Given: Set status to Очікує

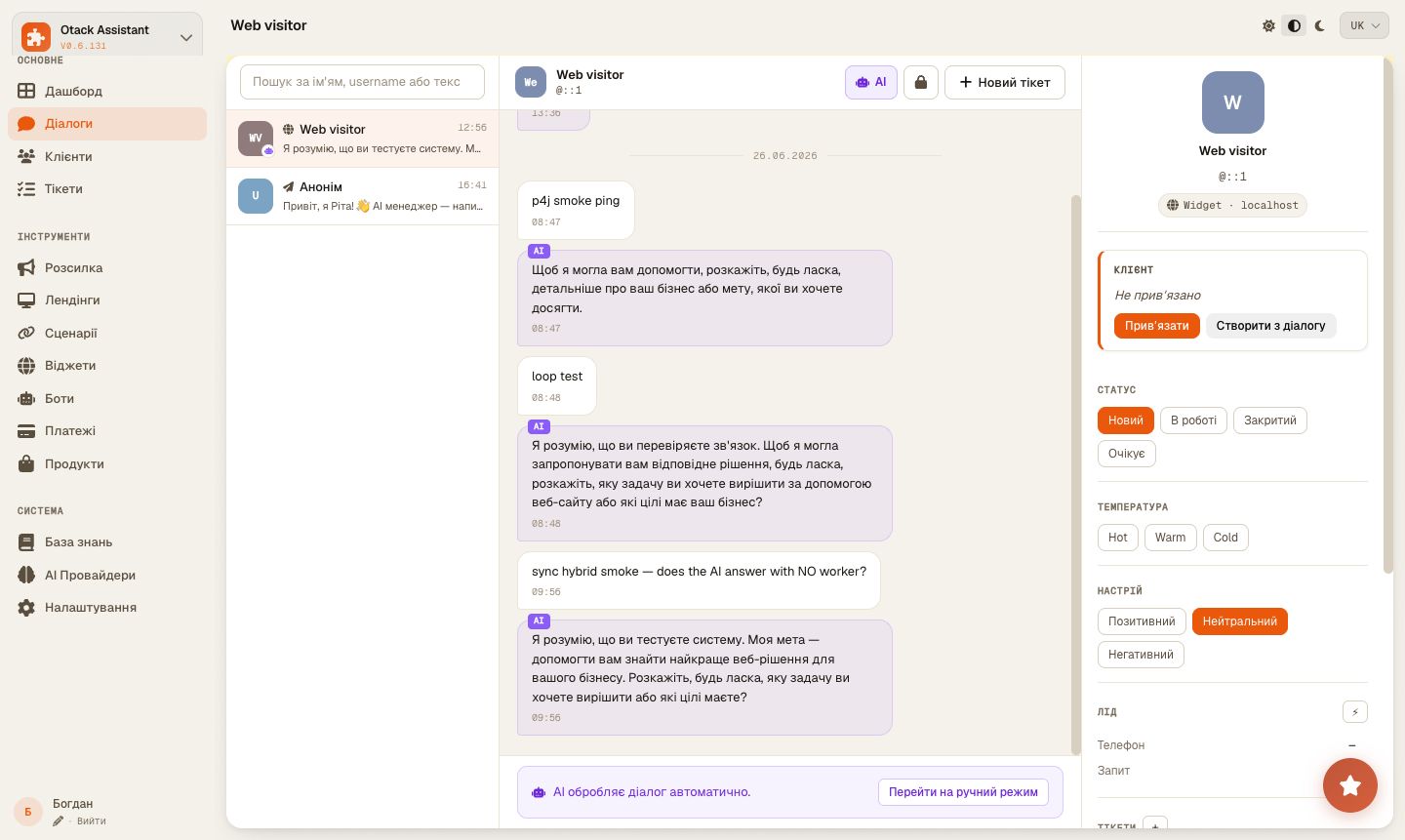Looking at the screenshot, I should click(x=1127, y=454).
